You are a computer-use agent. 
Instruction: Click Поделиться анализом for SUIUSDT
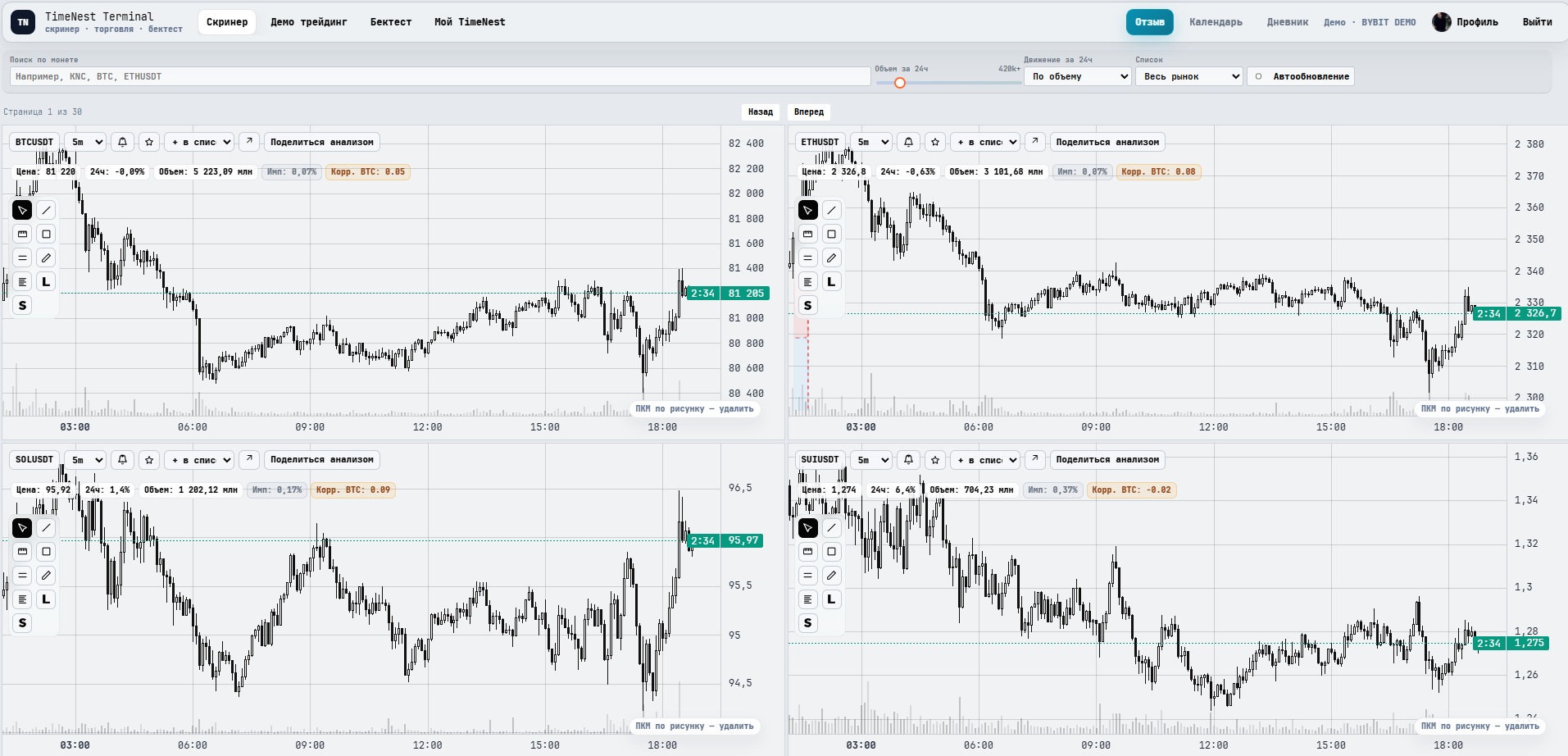(x=1107, y=460)
